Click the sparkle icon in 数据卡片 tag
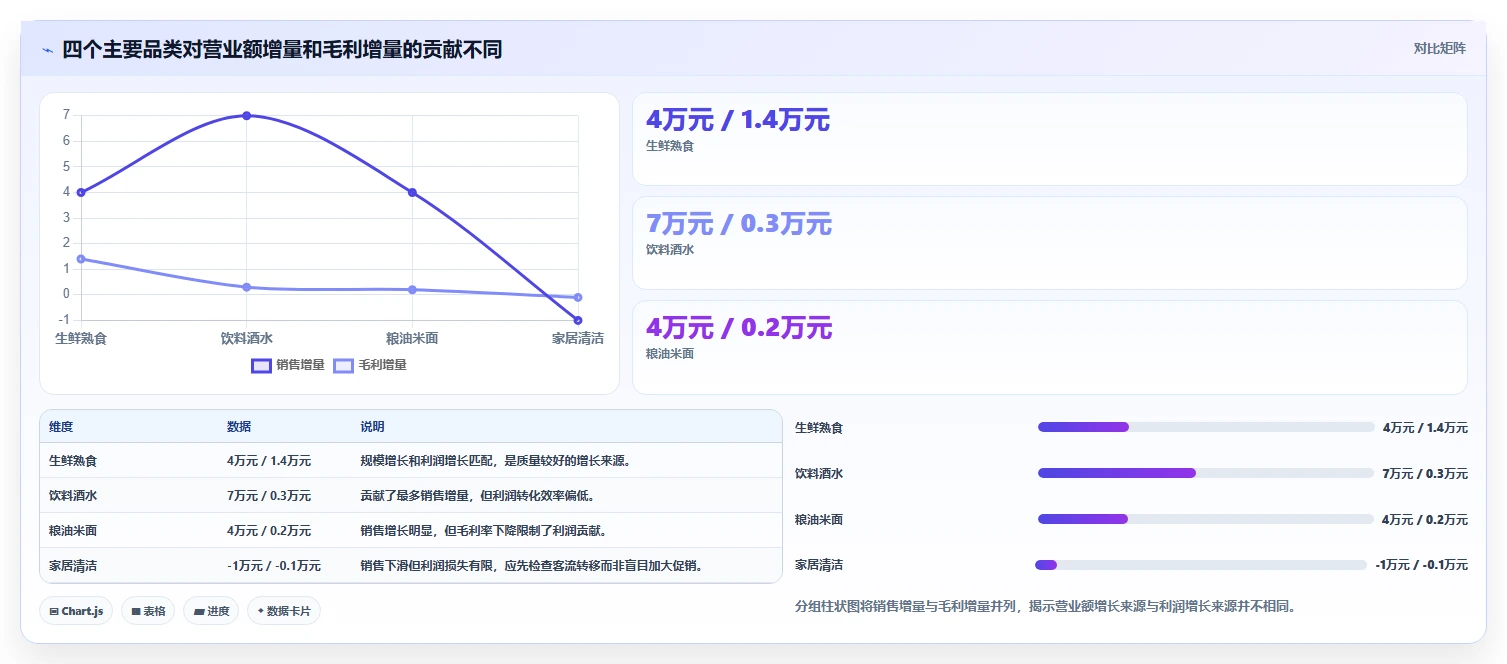1507x664 pixels. pos(260,611)
